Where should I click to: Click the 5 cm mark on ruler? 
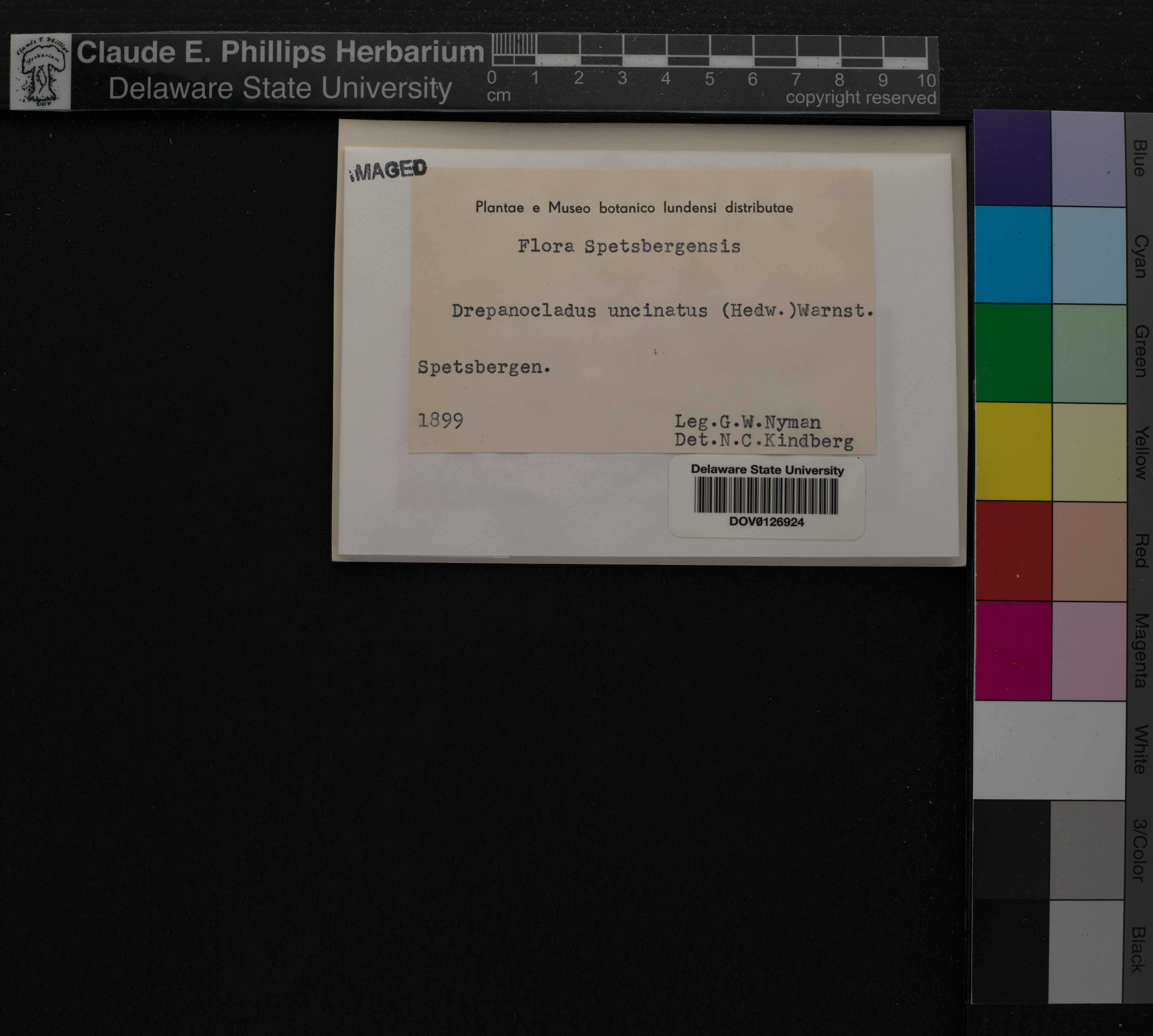[x=709, y=79]
